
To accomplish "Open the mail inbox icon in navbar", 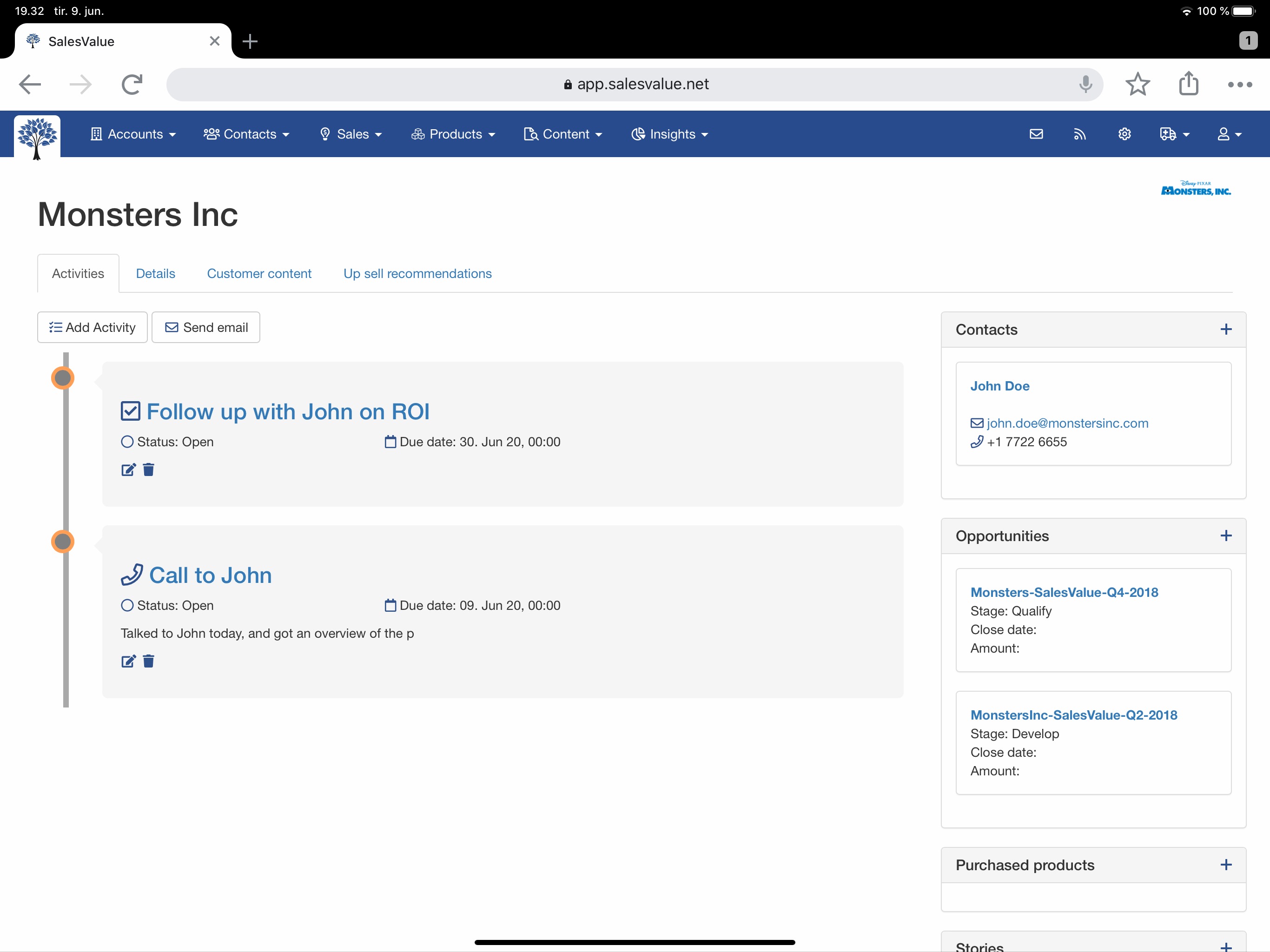I will tap(1036, 134).
